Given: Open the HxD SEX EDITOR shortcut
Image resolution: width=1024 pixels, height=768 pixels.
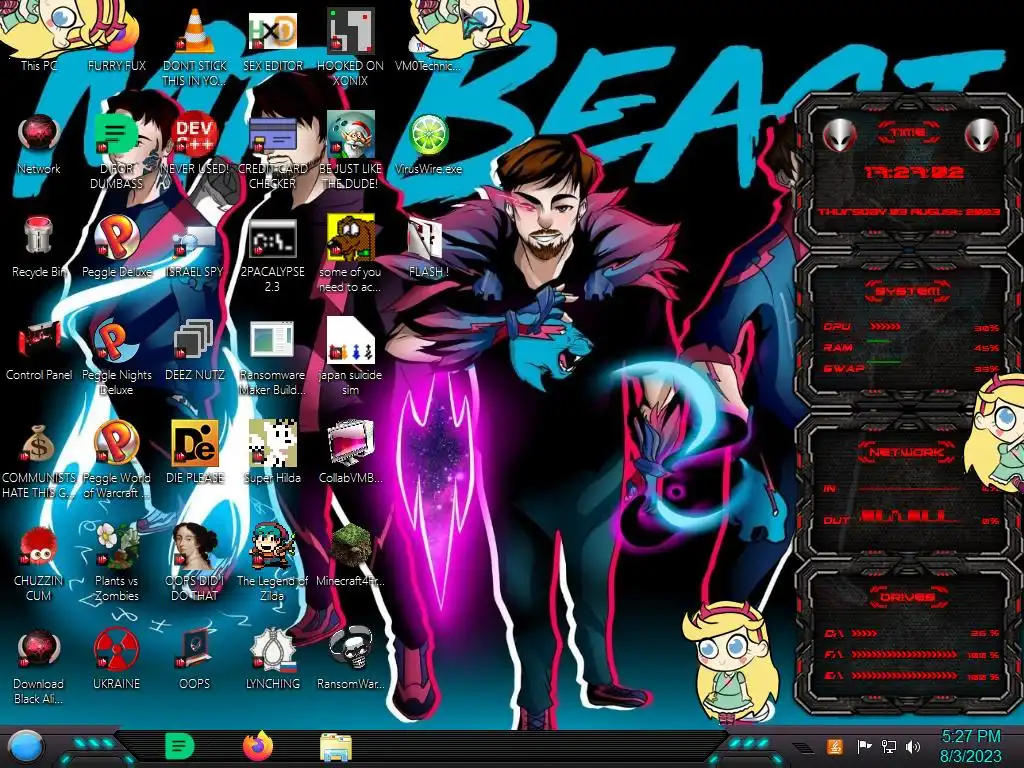Looking at the screenshot, I should (x=272, y=39).
